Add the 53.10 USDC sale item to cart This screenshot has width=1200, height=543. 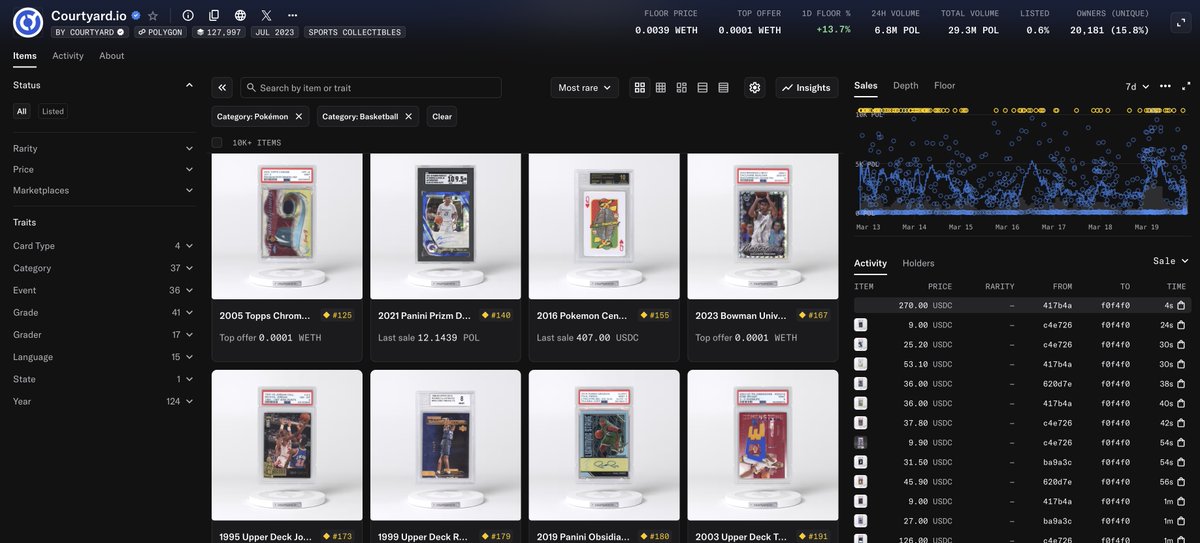[x=1181, y=364]
